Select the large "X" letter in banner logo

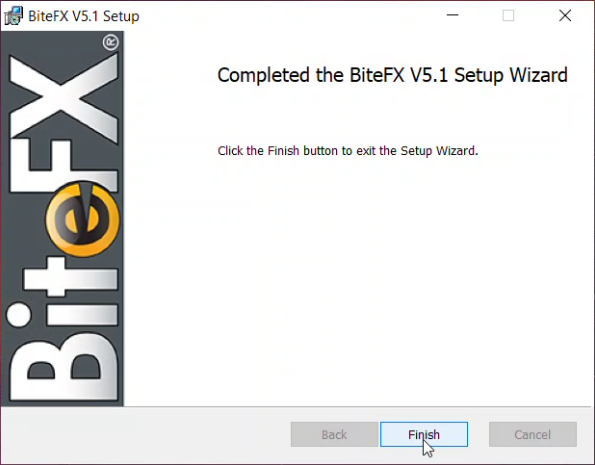click(x=63, y=98)
